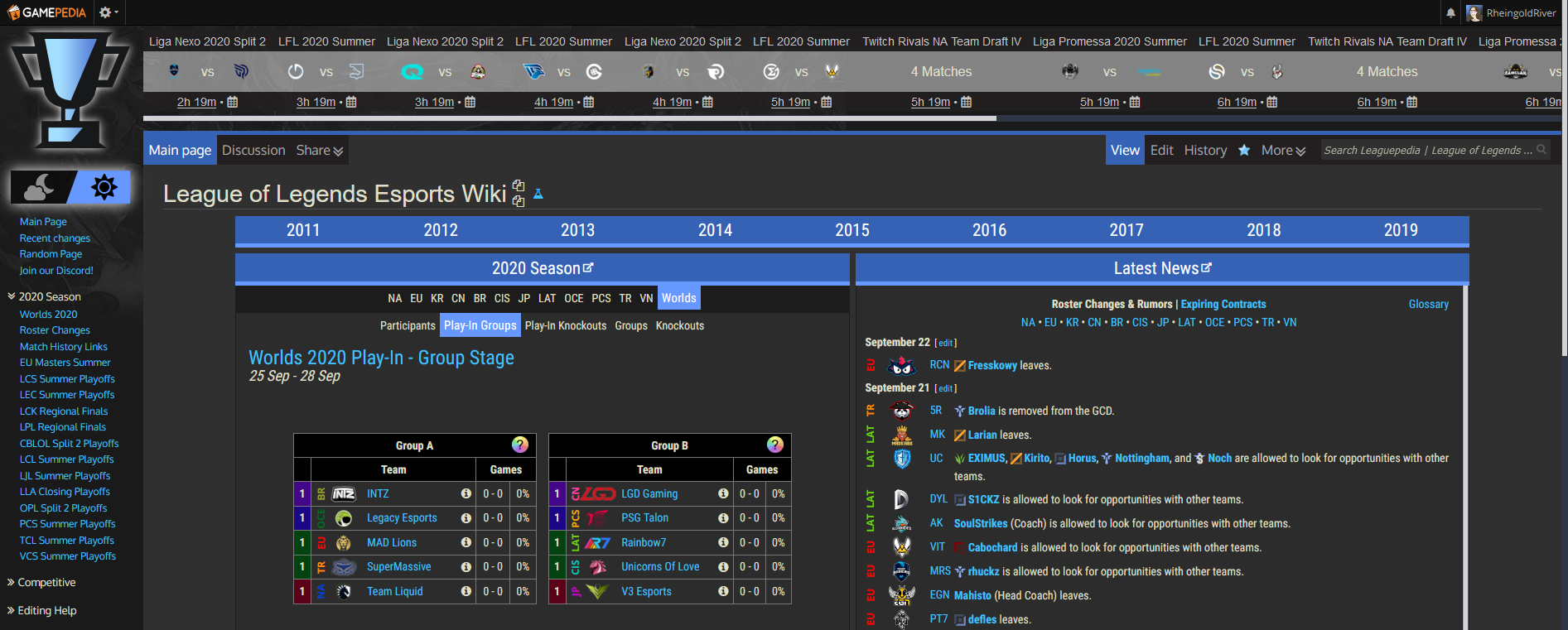Select the Play-In Groups tab
The height and width of the screenshot is (630, 1568).
tap(480, 325)
